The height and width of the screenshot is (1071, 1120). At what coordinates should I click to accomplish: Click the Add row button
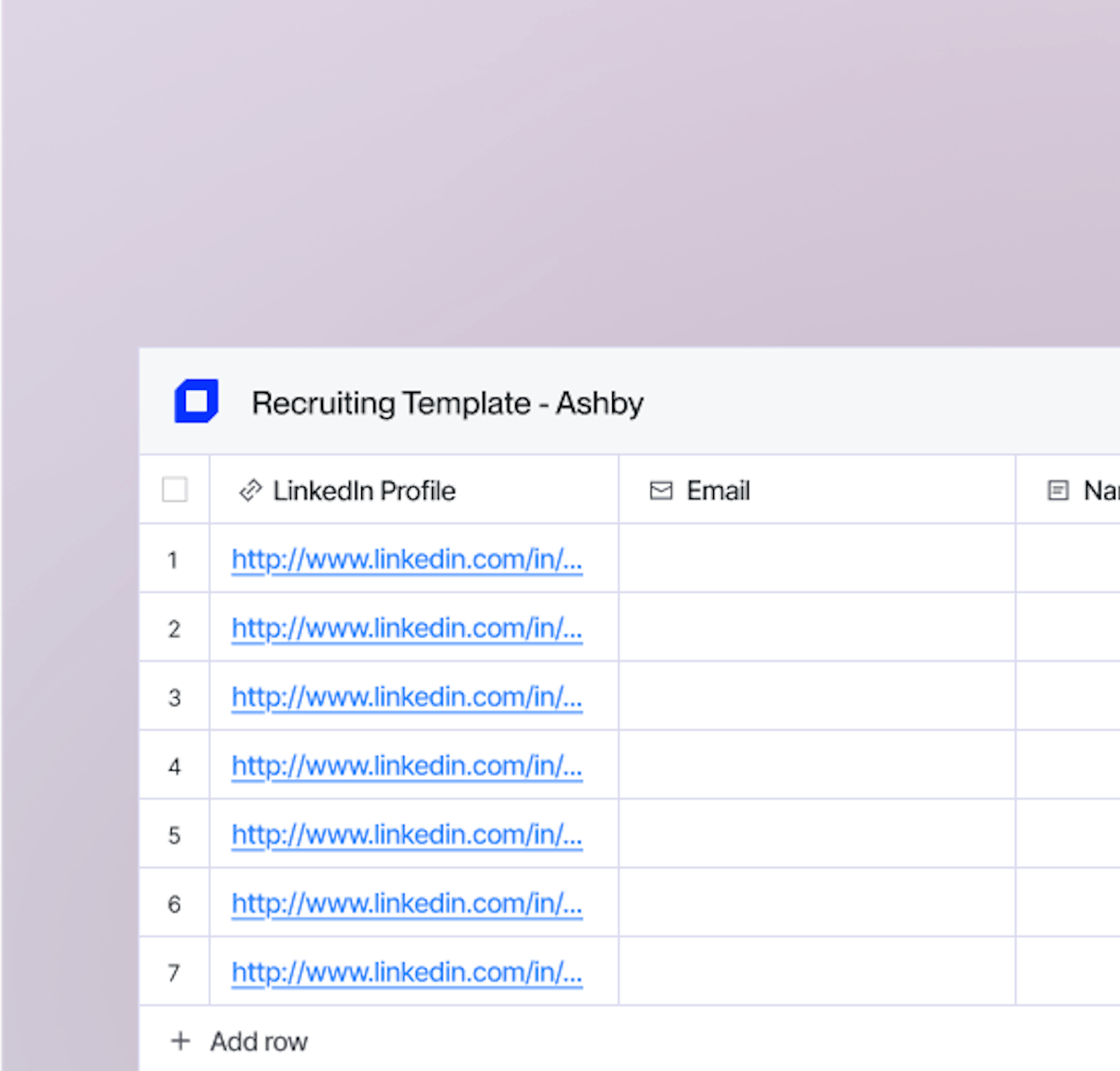tap(240, 1041)
